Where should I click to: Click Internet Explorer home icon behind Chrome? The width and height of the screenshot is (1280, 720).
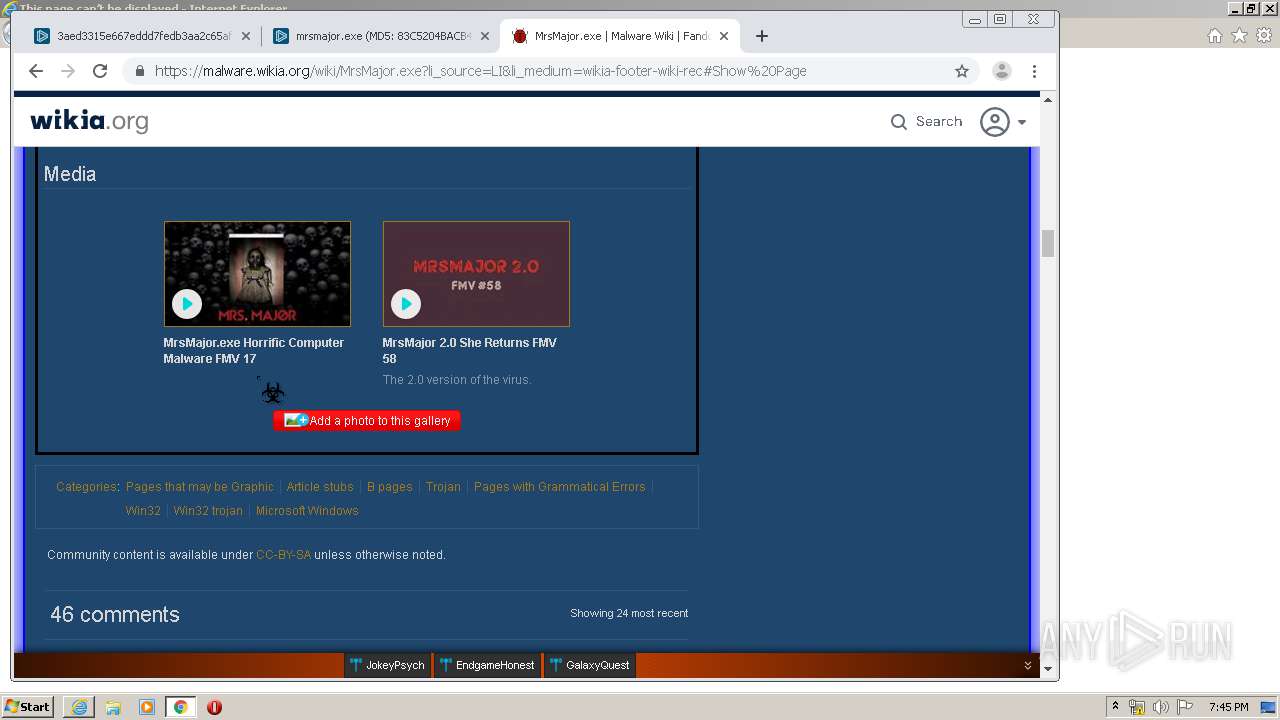[x=1215, y=36]
